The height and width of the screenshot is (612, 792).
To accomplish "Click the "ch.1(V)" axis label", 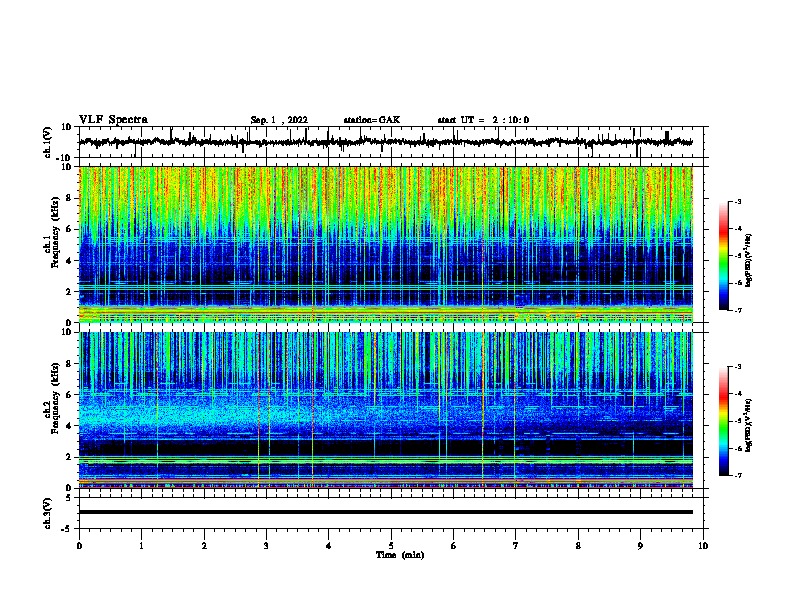I will [x=49, y=142].
